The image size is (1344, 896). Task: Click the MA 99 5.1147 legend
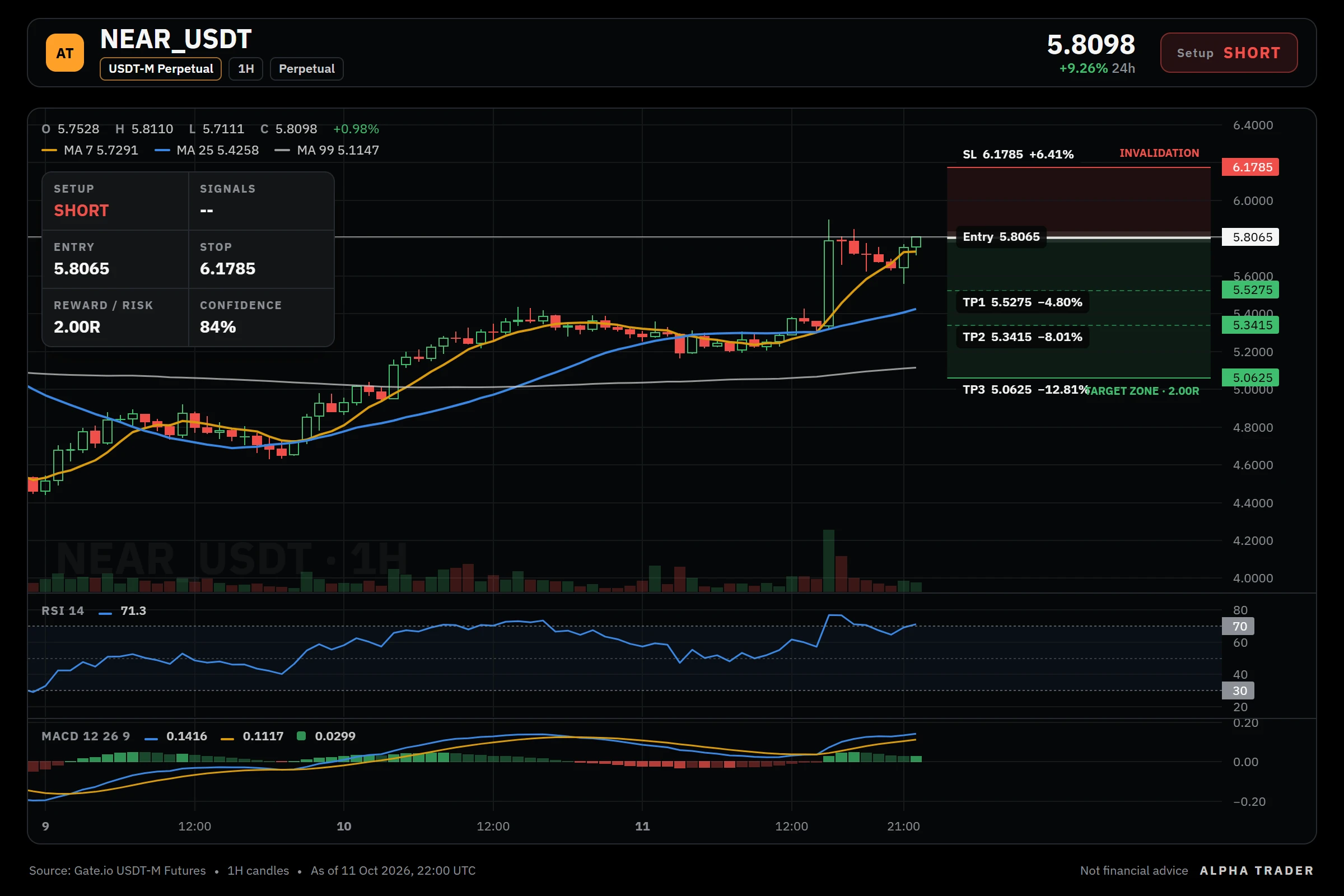click(x=327, y=150)
